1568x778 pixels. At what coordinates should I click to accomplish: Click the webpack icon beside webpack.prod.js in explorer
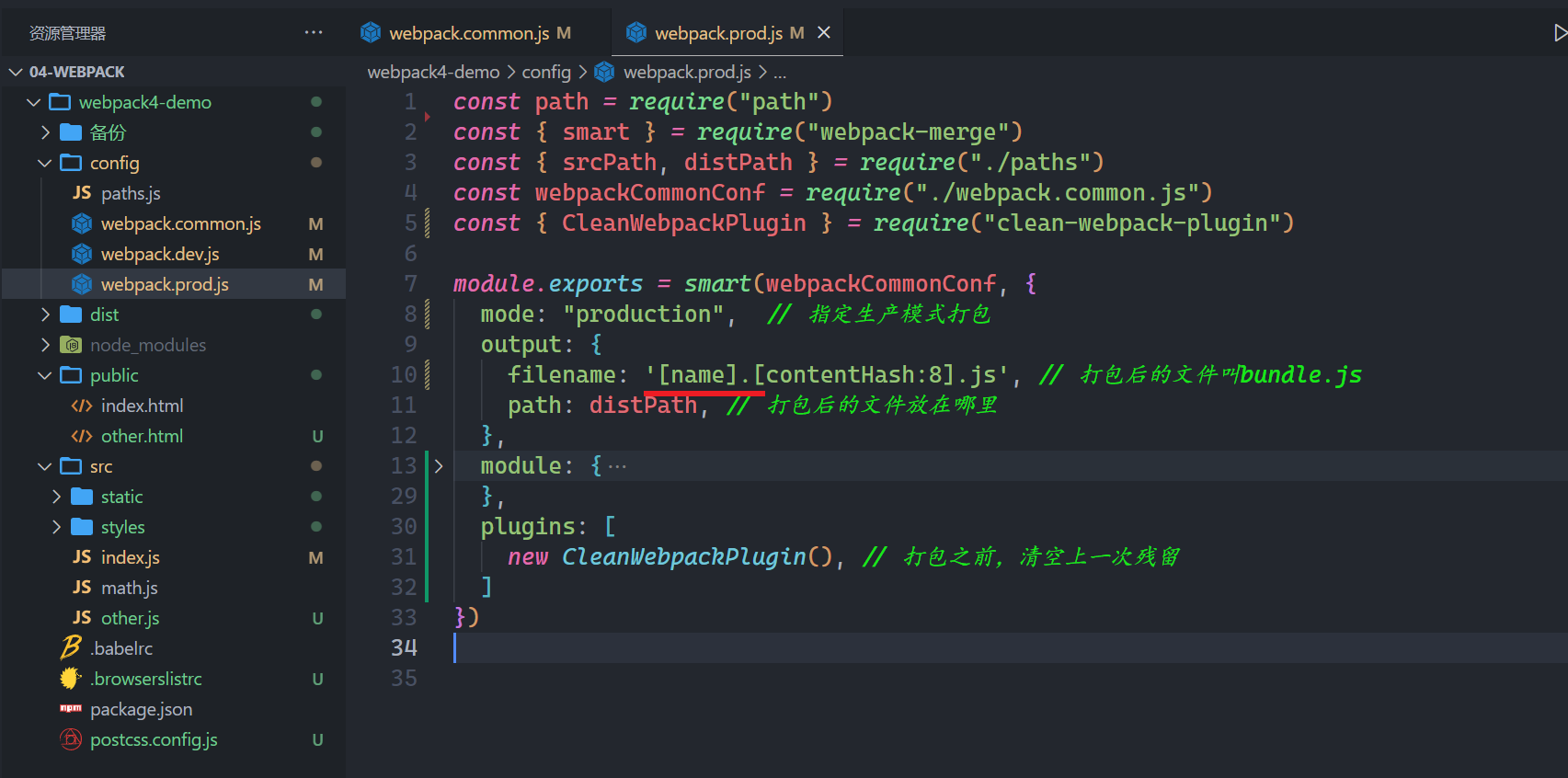click(82, 284)
